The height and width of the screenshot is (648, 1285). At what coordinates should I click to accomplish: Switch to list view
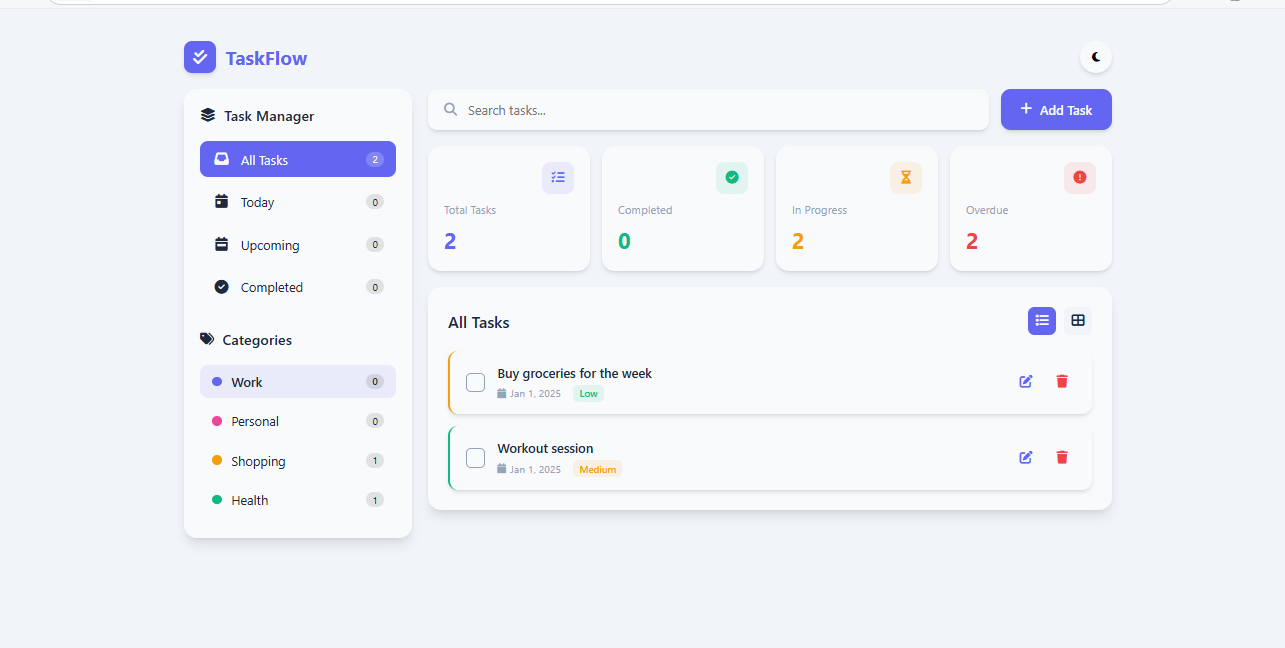1042,321
